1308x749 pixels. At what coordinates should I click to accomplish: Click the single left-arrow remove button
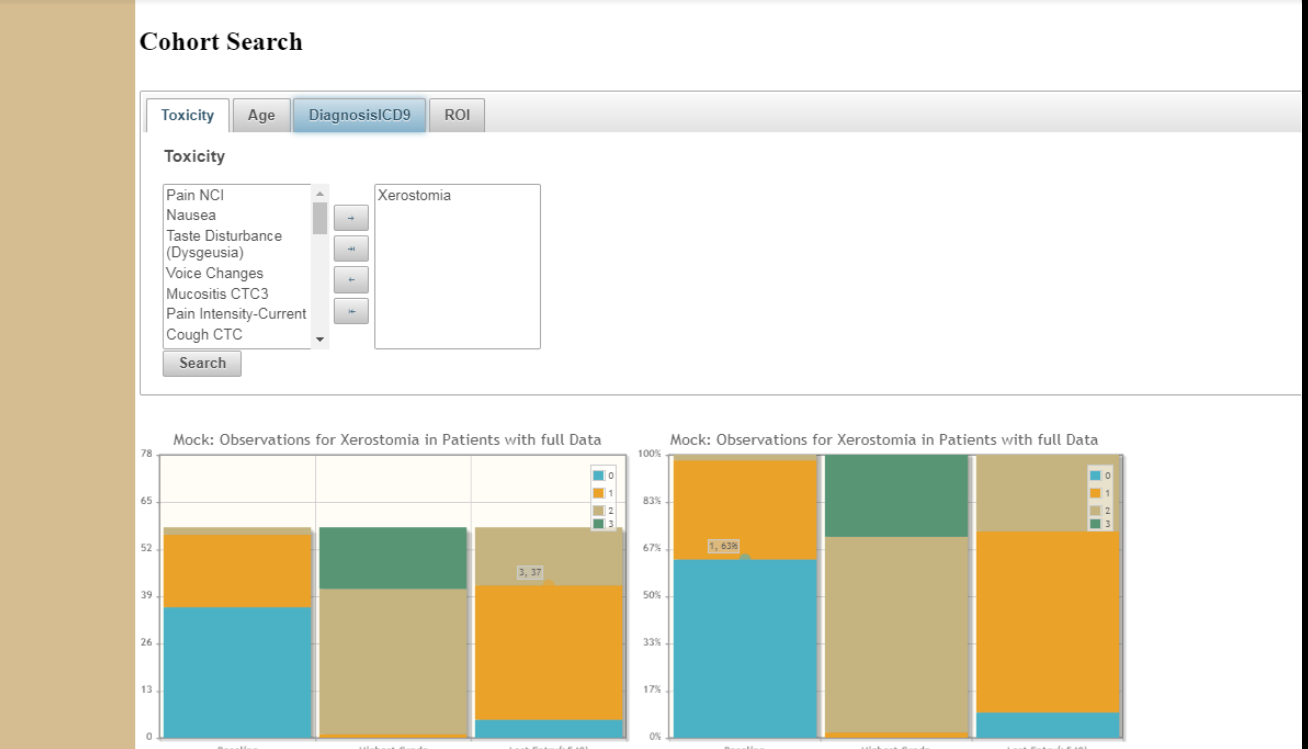(x=351, y=279)
